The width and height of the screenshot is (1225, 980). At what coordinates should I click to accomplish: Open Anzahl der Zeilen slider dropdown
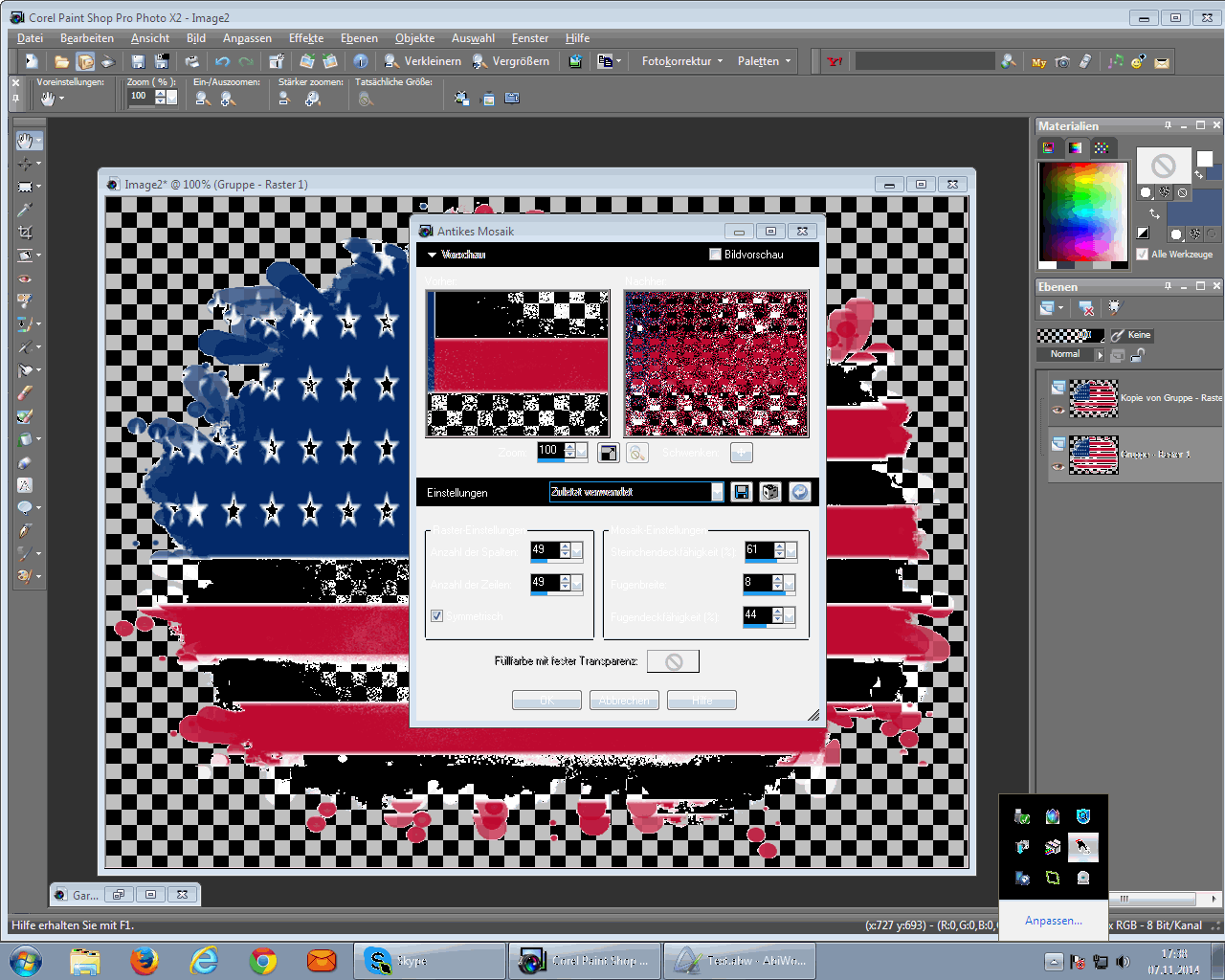tap(577, 583)
